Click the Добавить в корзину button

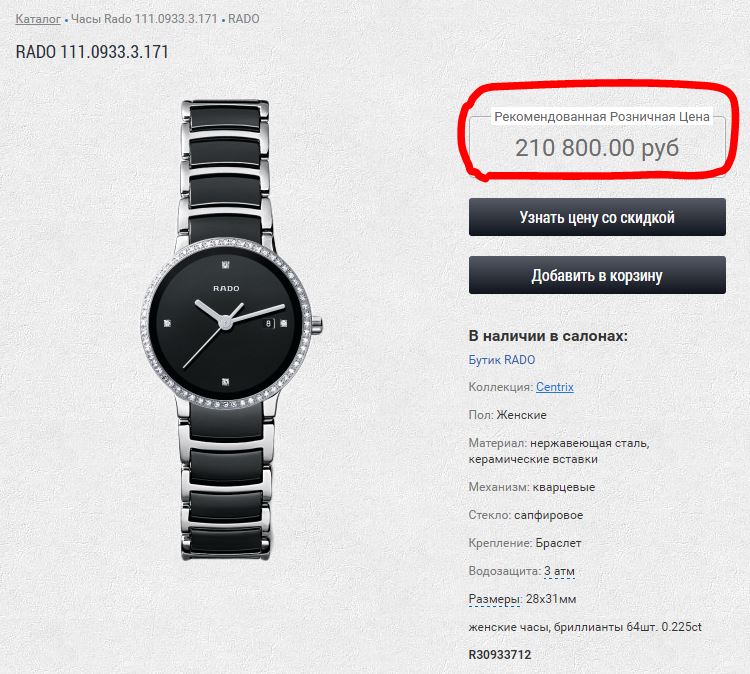coord(597,275)
